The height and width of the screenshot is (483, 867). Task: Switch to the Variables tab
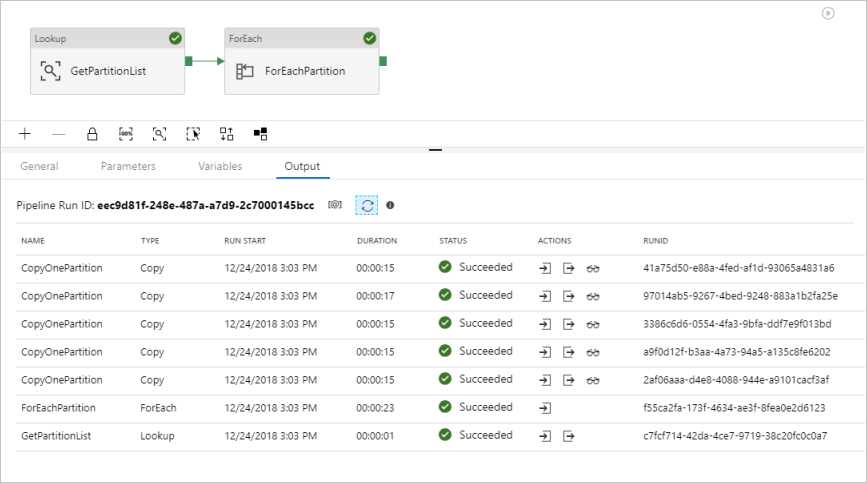coord(220,166)
